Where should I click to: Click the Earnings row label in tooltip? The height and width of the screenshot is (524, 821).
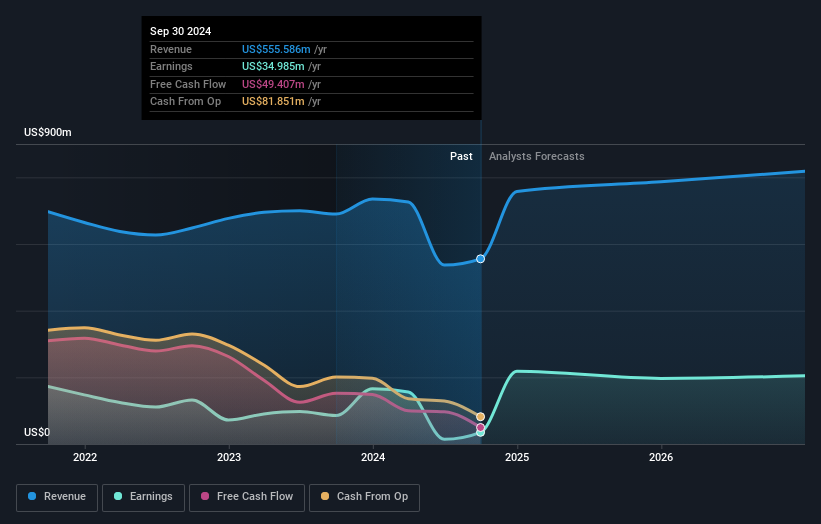point(171,66)
